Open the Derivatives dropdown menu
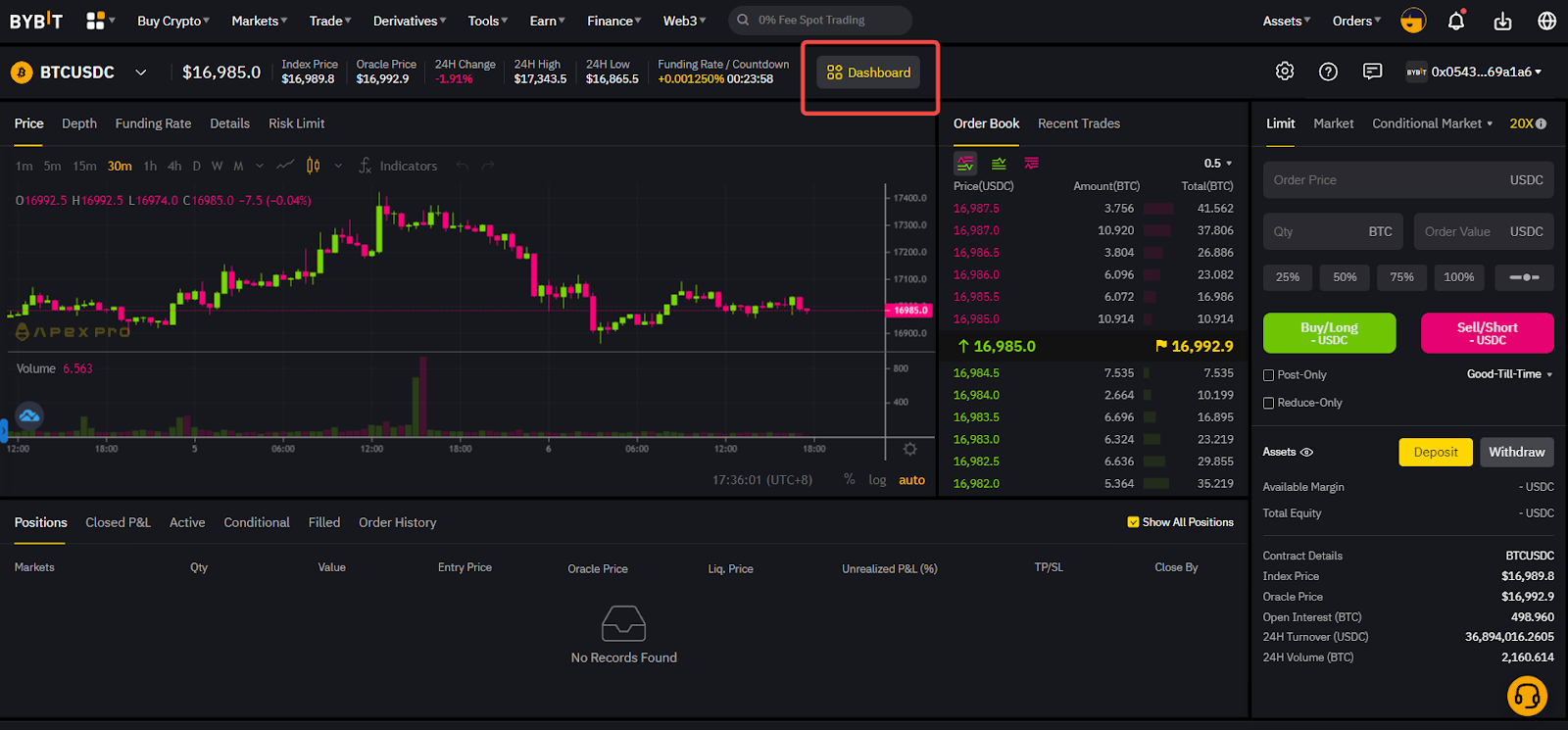 click(410, 21)
